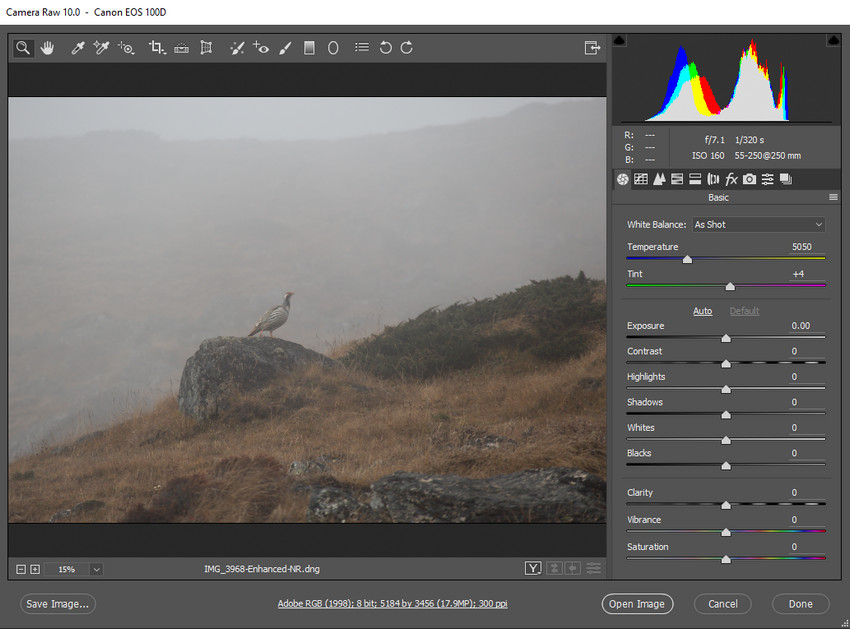Image resolution: width=850 pixels, height=629 pixels.
Task: Open the Spot Removal tool
Action: click(236, 47)
